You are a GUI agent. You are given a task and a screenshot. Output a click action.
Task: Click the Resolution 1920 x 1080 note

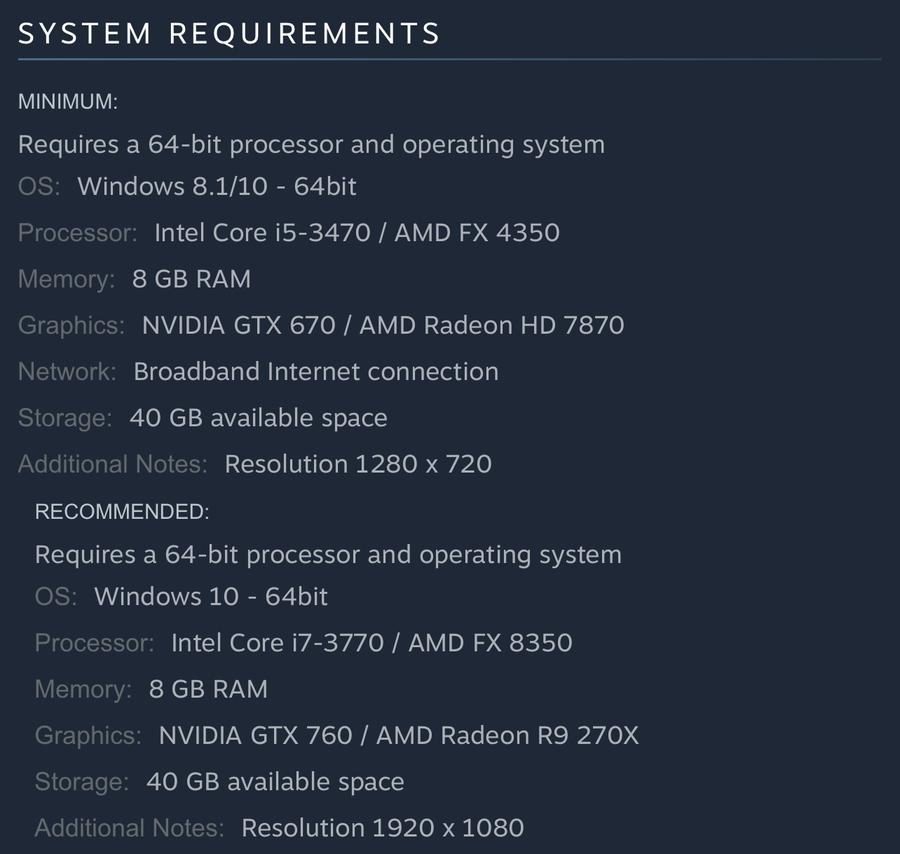382,828
